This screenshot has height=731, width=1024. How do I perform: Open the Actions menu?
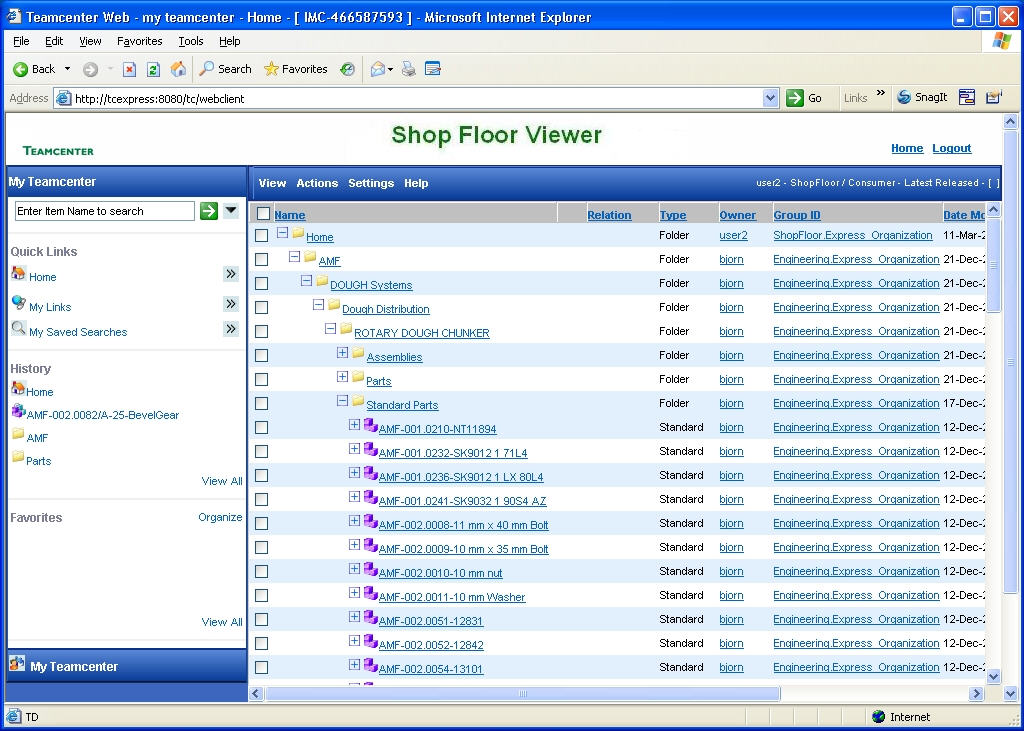click(317, 183)
